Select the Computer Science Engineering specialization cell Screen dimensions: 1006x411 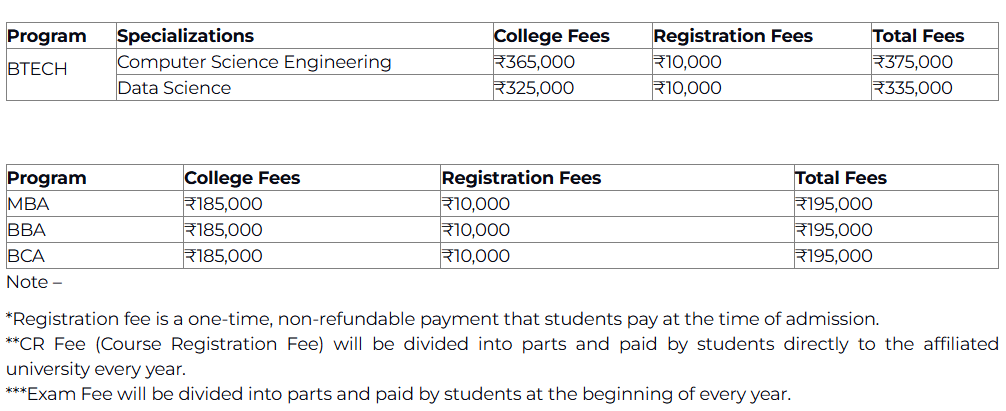(x=254, y=62)
